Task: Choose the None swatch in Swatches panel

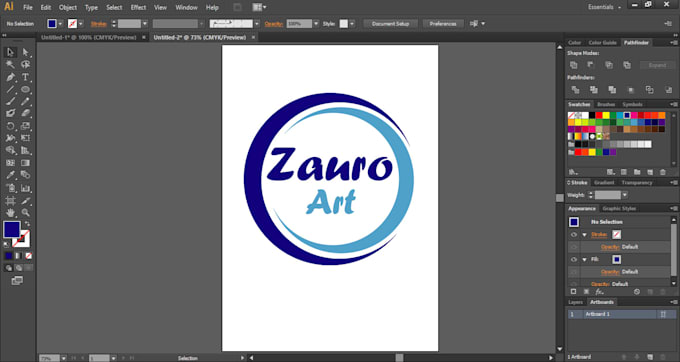Action: point(572,115)
